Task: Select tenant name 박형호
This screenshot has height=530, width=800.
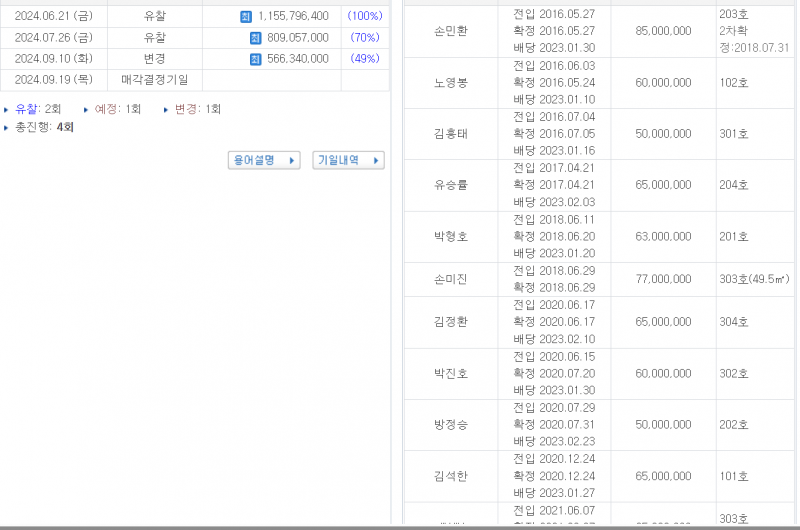Action: [451, 236]
